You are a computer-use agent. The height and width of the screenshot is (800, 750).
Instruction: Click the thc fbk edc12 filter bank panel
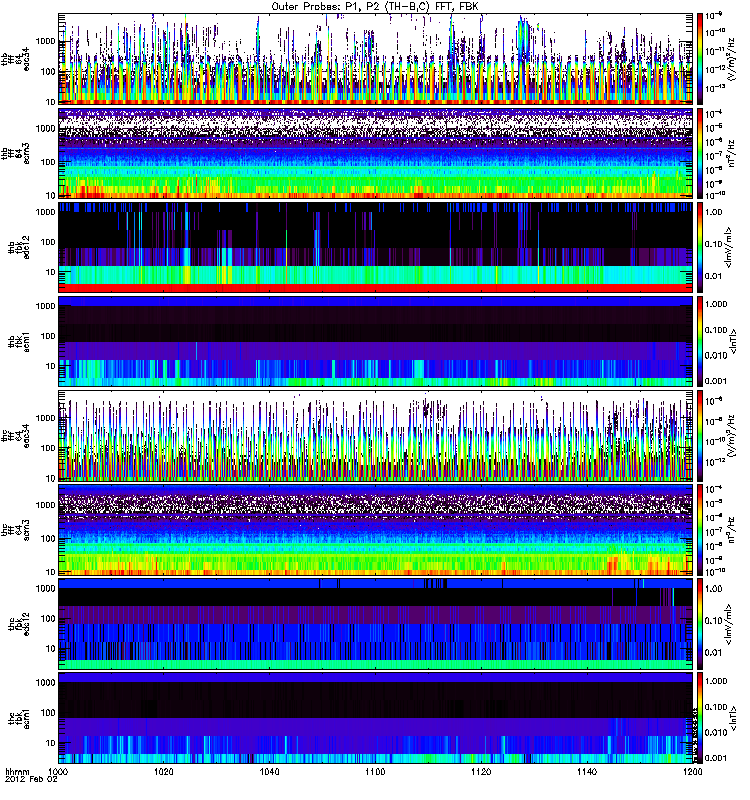click(375, 624)
